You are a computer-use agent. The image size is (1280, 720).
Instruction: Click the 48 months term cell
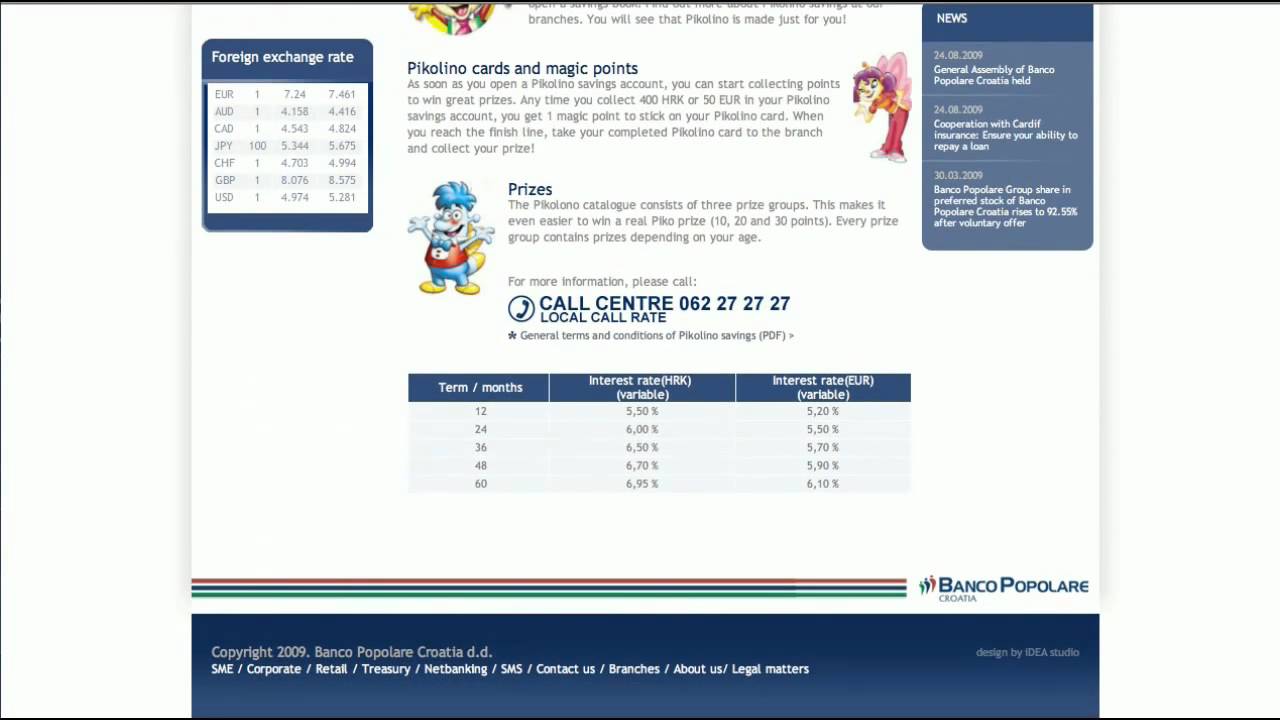(479, 466)
